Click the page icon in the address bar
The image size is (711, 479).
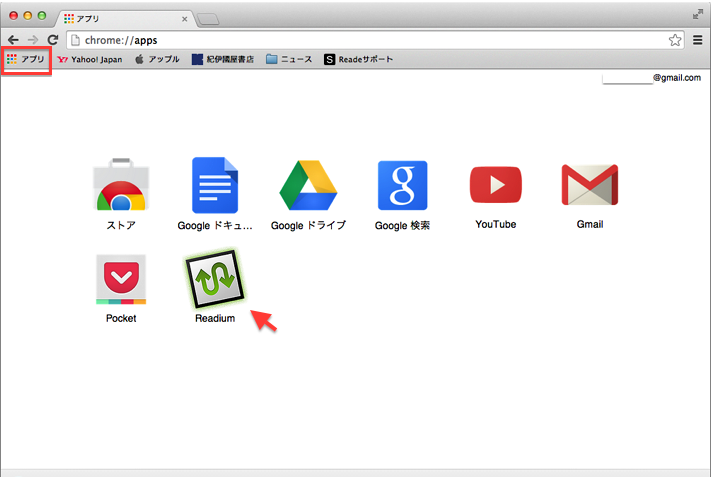coord(76,40)
